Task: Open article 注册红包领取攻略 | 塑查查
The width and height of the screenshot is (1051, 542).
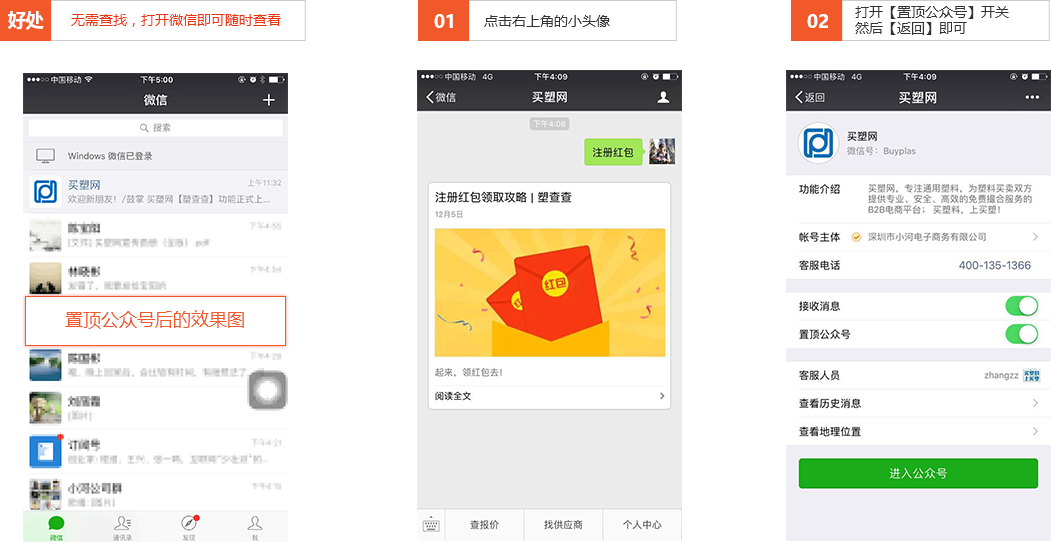Action: click(x=503, y=198)
